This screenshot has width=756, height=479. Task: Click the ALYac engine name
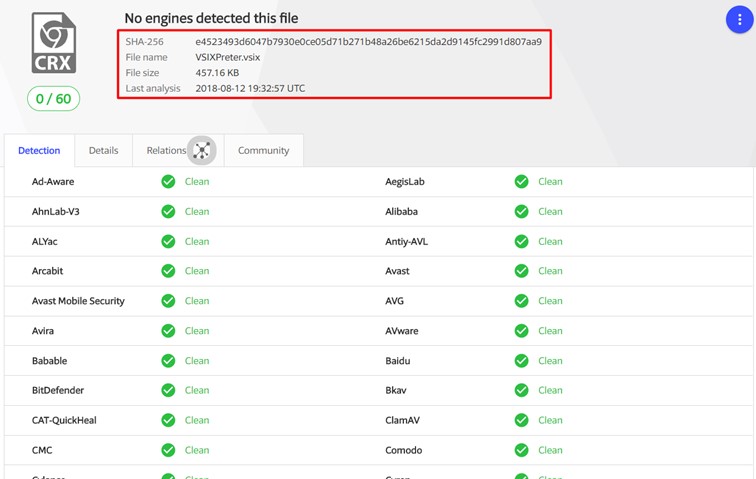[x=44, y=242]
